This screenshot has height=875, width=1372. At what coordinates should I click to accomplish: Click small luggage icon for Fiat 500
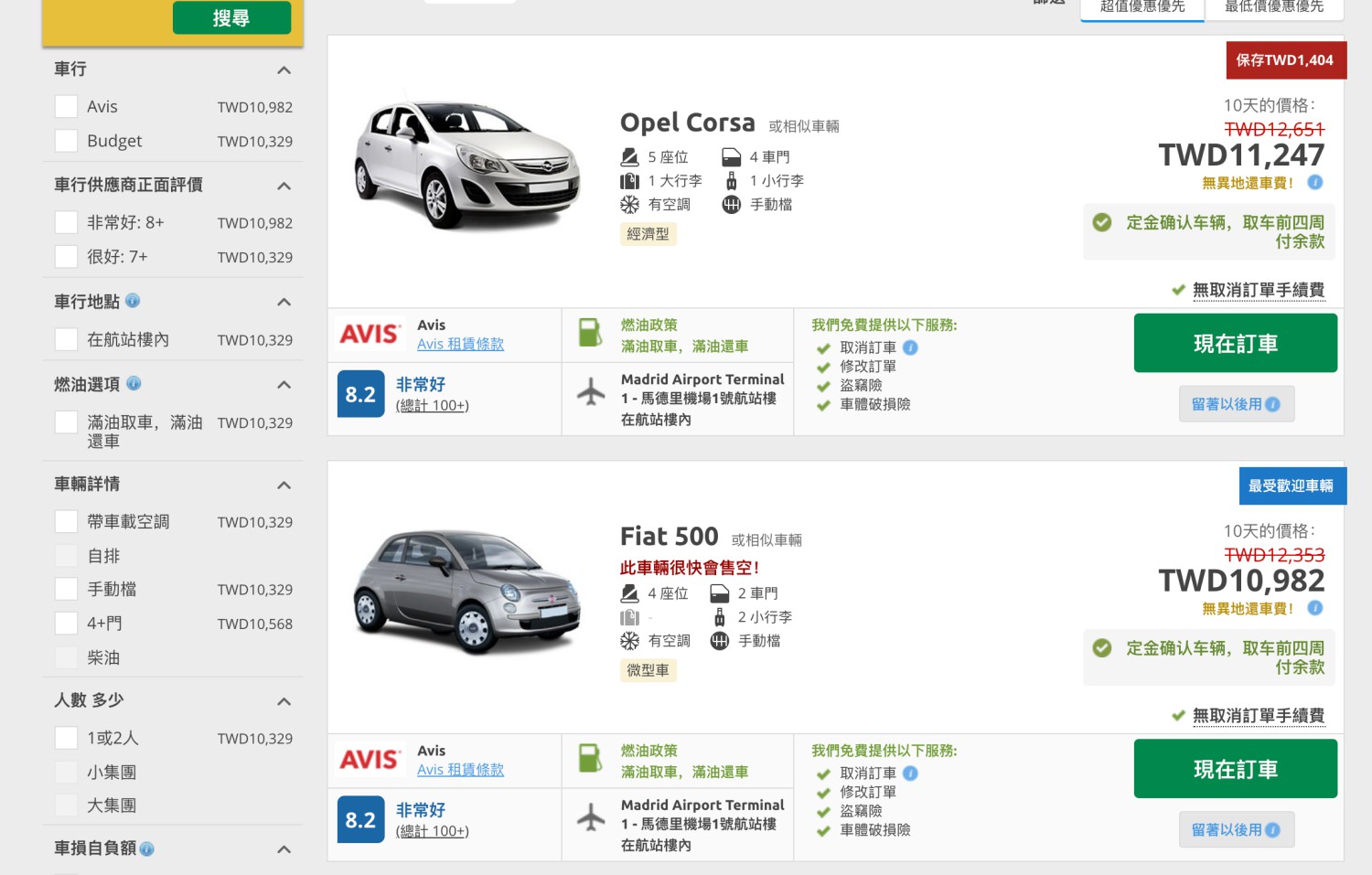[x=720, y=617]
